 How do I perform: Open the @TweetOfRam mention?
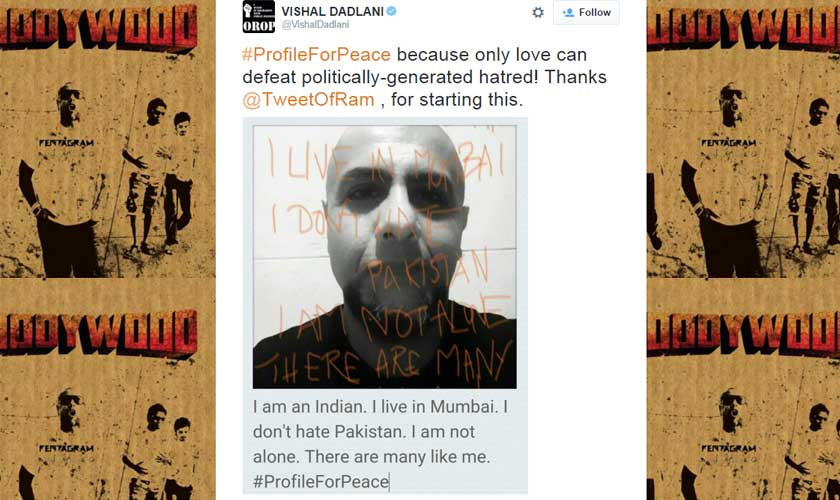[x=309, y=100]
